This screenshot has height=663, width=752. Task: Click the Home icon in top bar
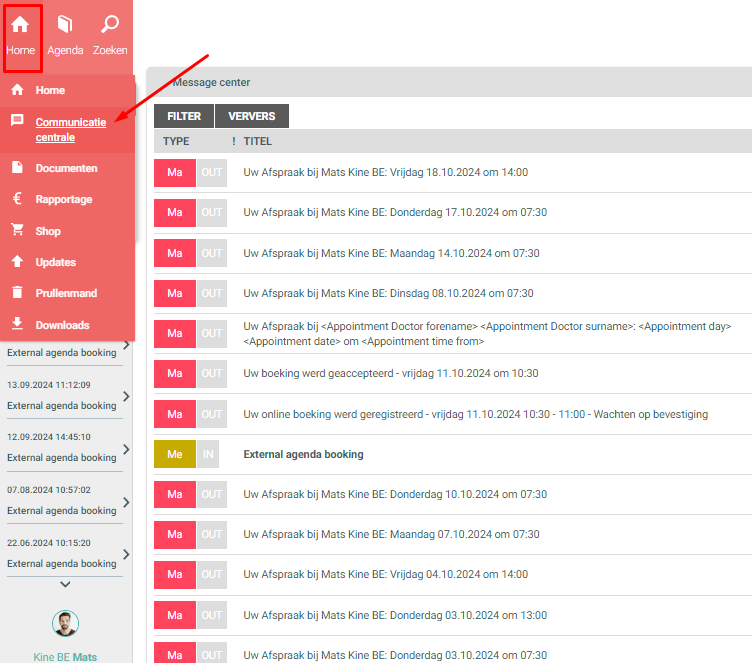click(x=20, y=24)
